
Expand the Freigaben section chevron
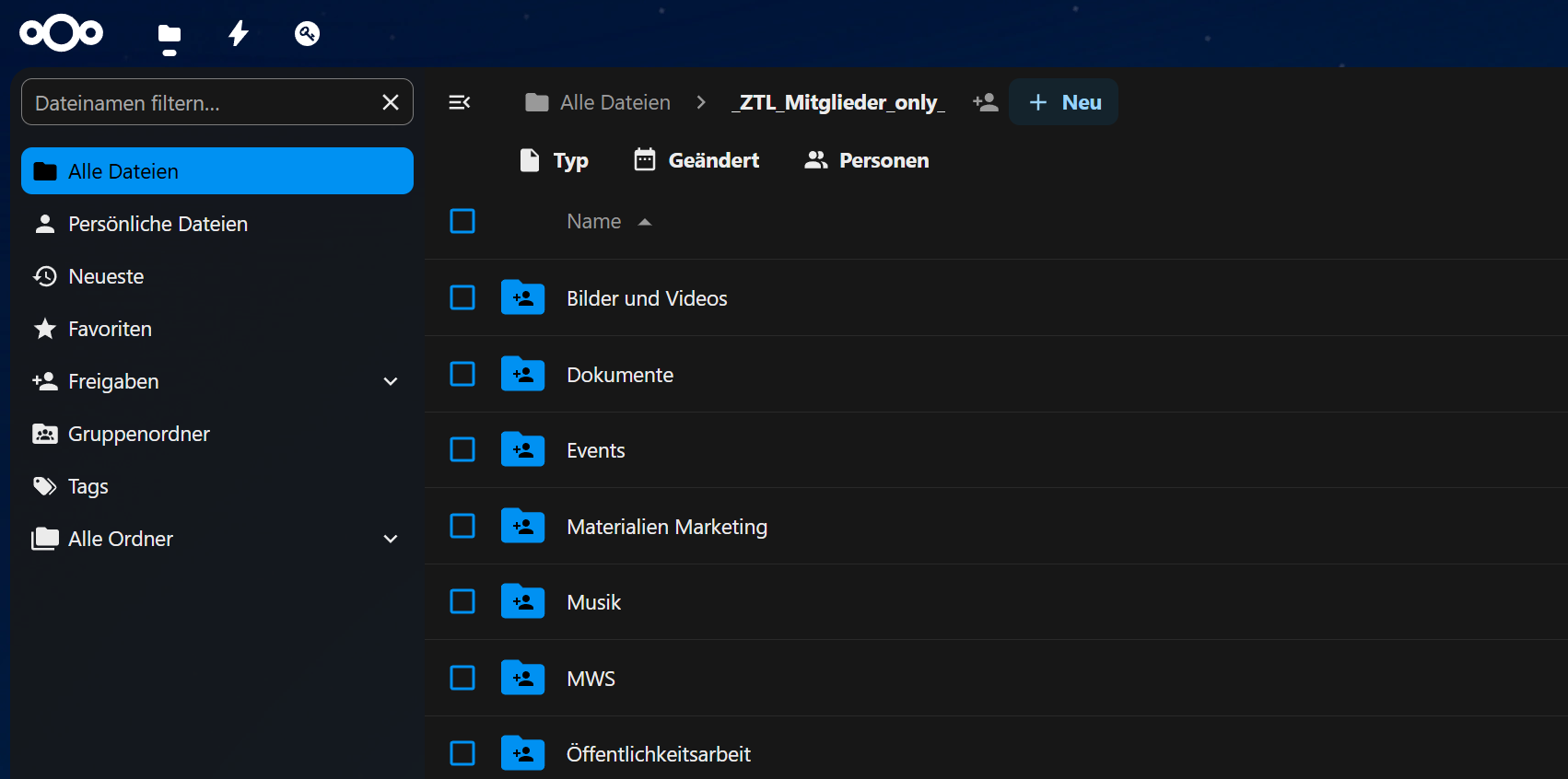click(x=391, y=381)
